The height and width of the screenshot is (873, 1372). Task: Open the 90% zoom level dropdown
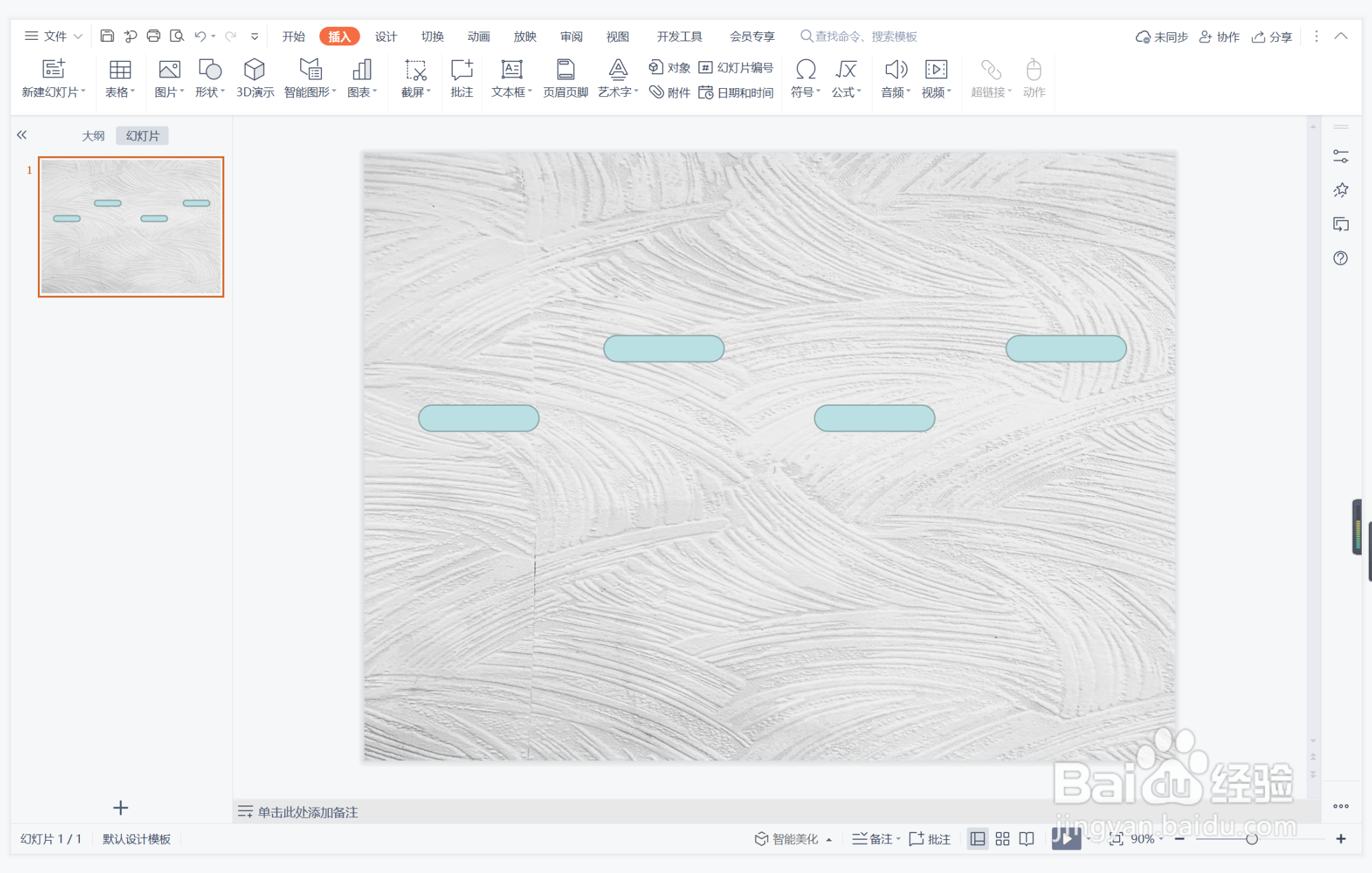tap(1147, 839)
